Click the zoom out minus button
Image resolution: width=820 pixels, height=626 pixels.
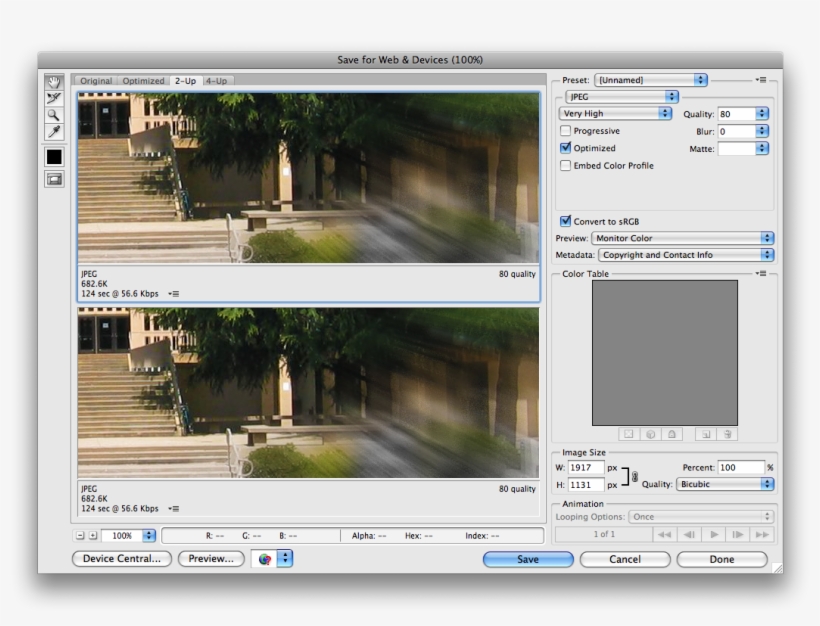[81, 536]
